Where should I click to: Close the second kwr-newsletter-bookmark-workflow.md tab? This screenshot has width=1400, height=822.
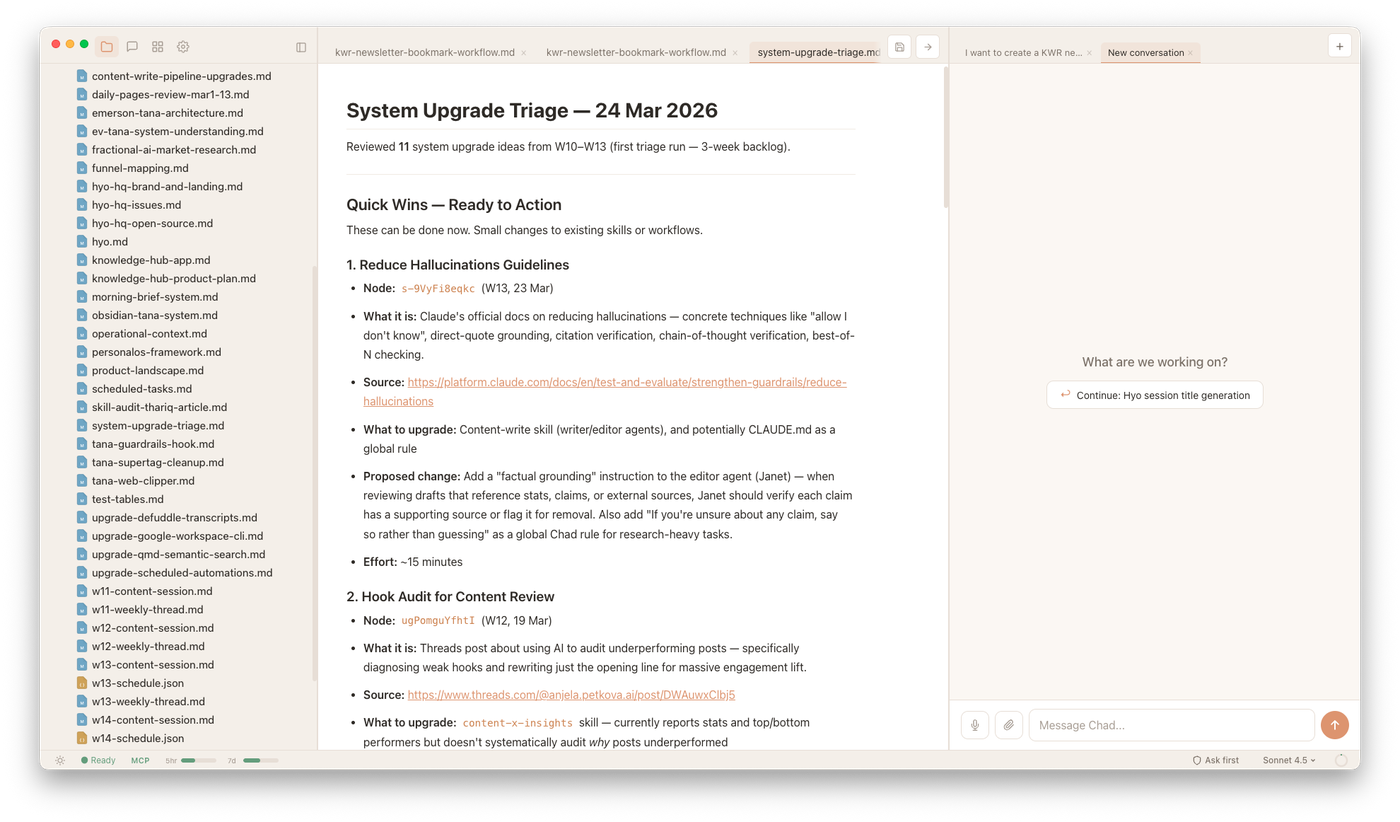click(735, 53)
